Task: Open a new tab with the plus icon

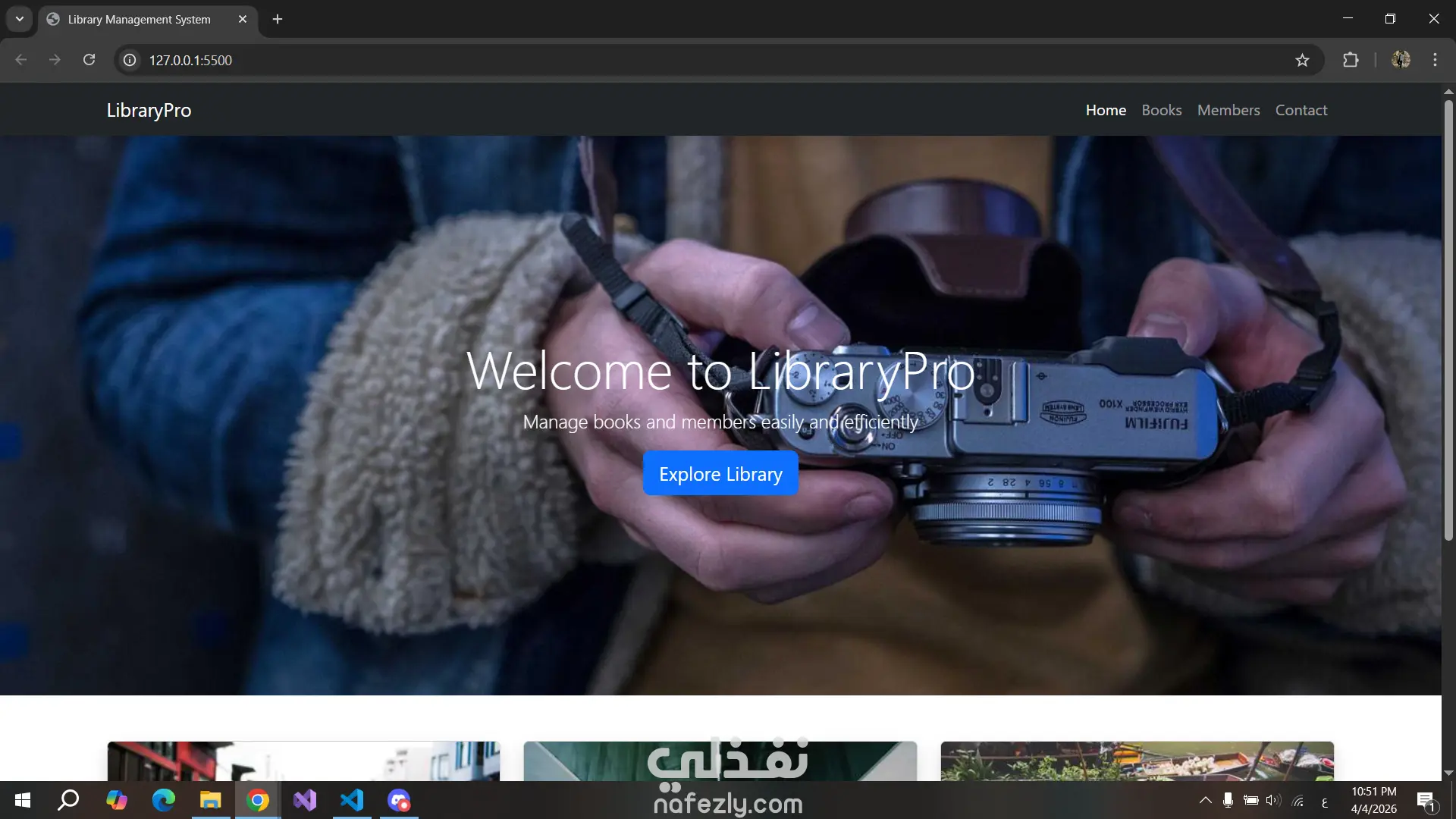Action: 278,19
